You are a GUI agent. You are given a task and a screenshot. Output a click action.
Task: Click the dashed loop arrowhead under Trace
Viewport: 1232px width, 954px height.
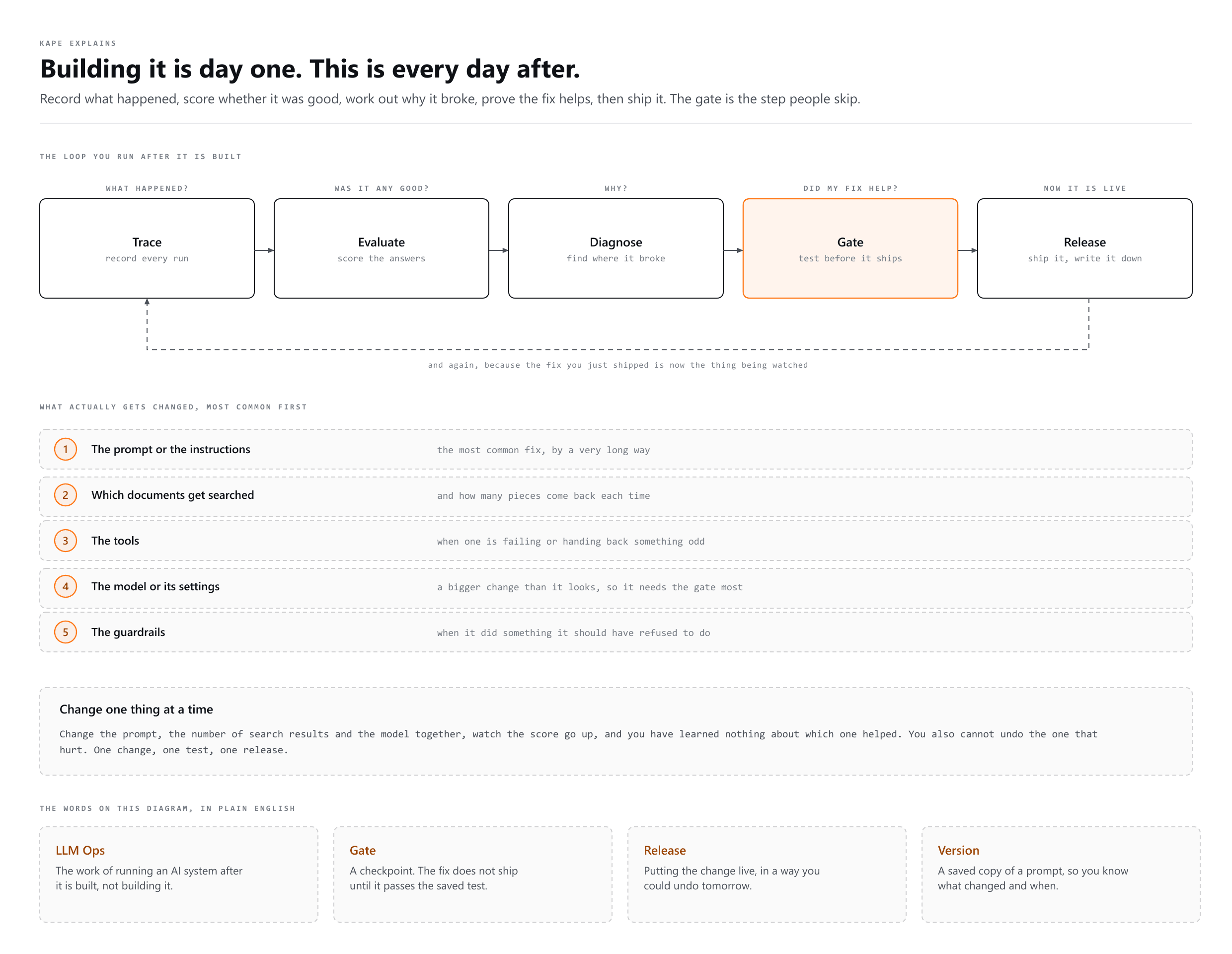(x=147, y=303)
